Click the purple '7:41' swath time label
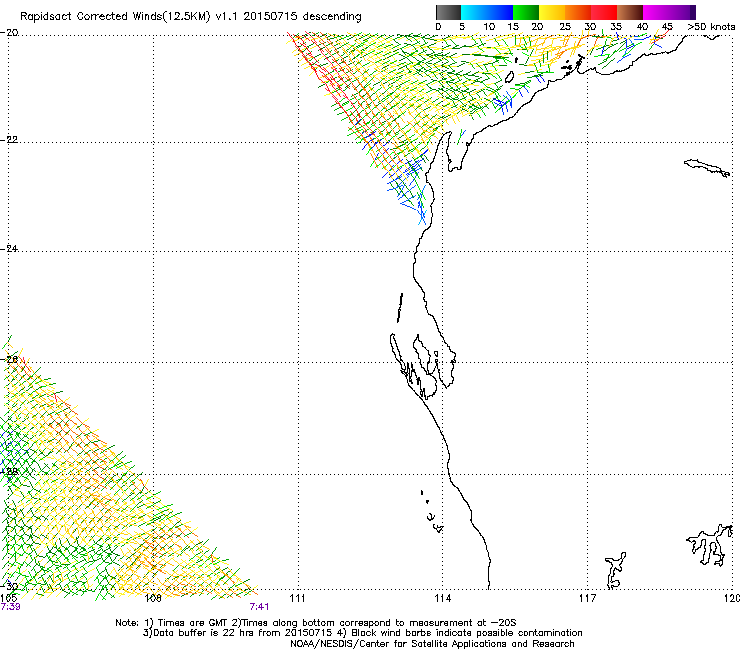 [260, 607]
